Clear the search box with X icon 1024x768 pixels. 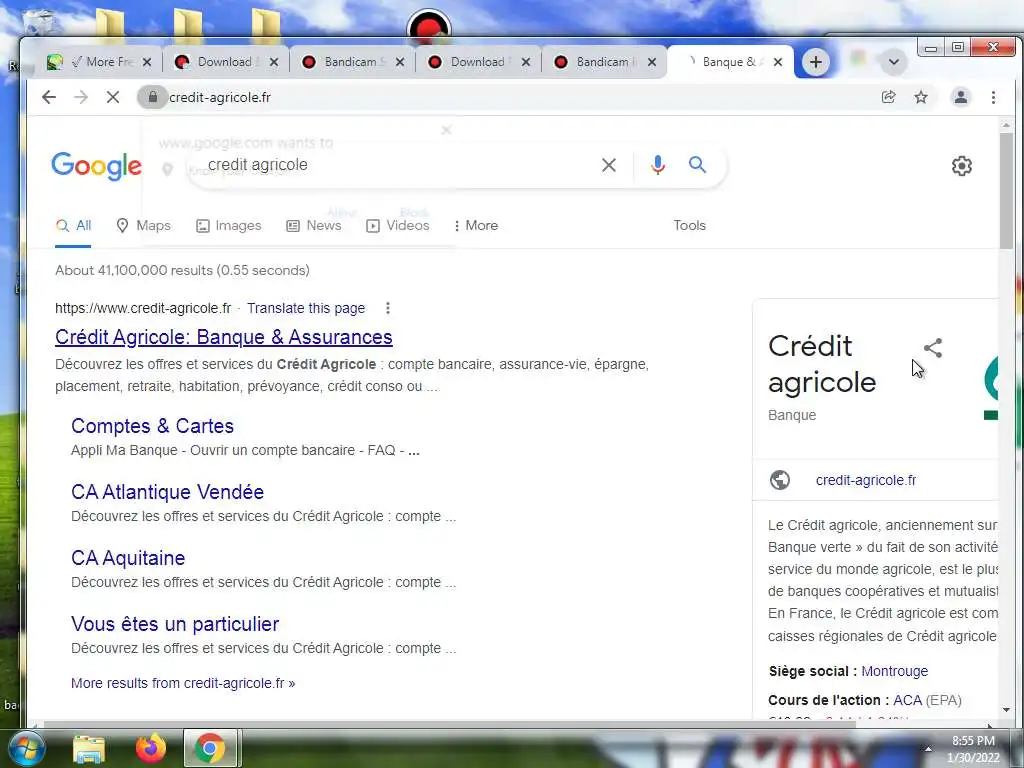[609, 165]
